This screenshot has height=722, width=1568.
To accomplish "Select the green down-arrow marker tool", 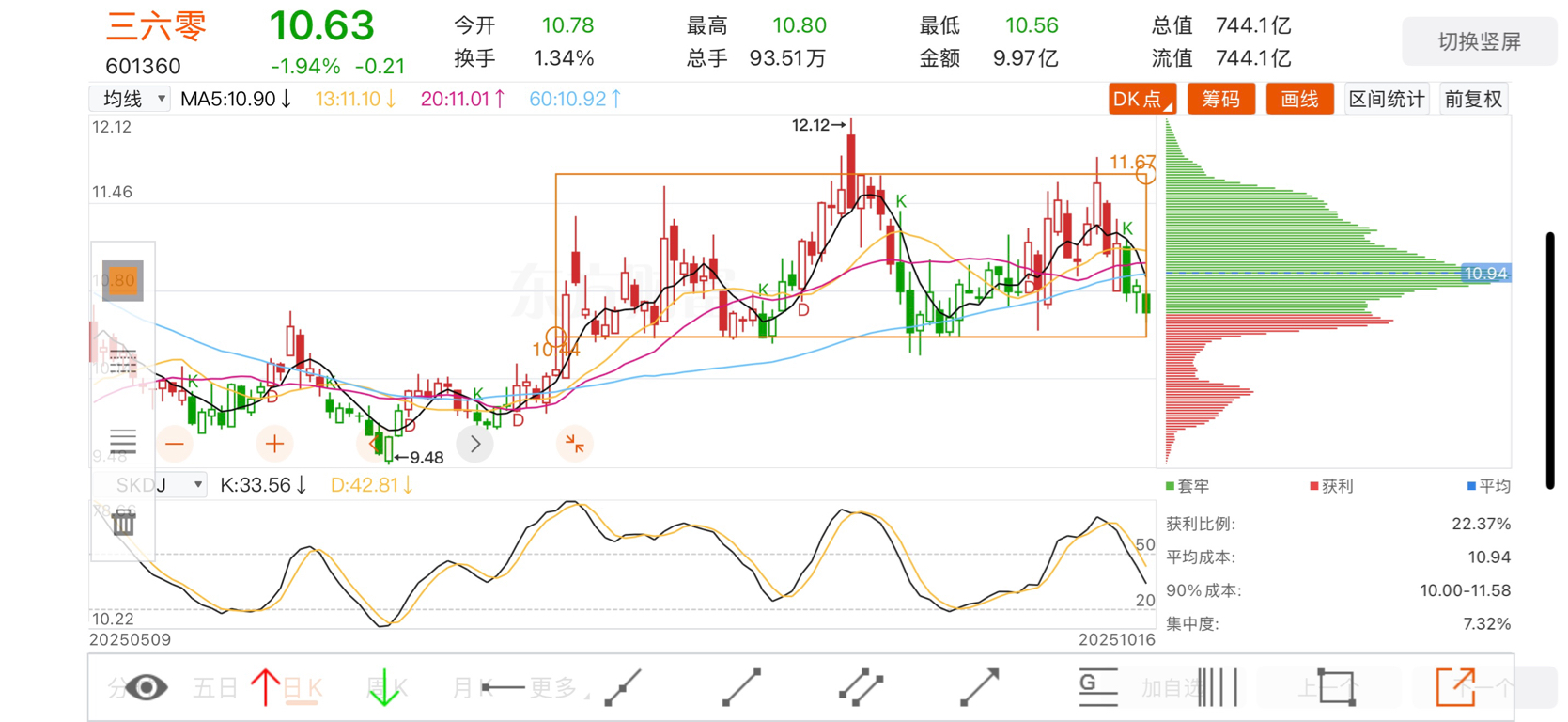I will [383, 687].
